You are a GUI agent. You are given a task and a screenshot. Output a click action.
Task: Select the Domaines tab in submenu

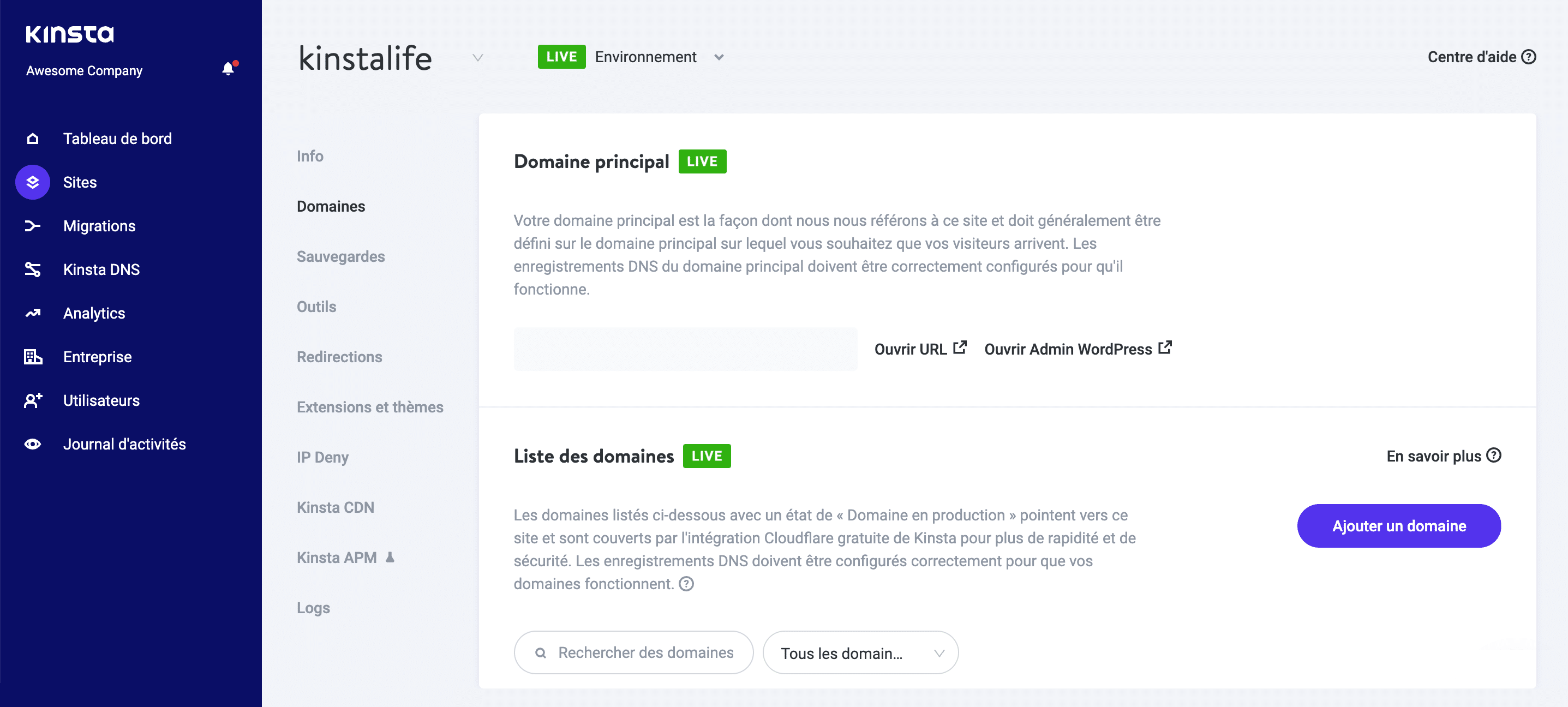tap(332, 206)
